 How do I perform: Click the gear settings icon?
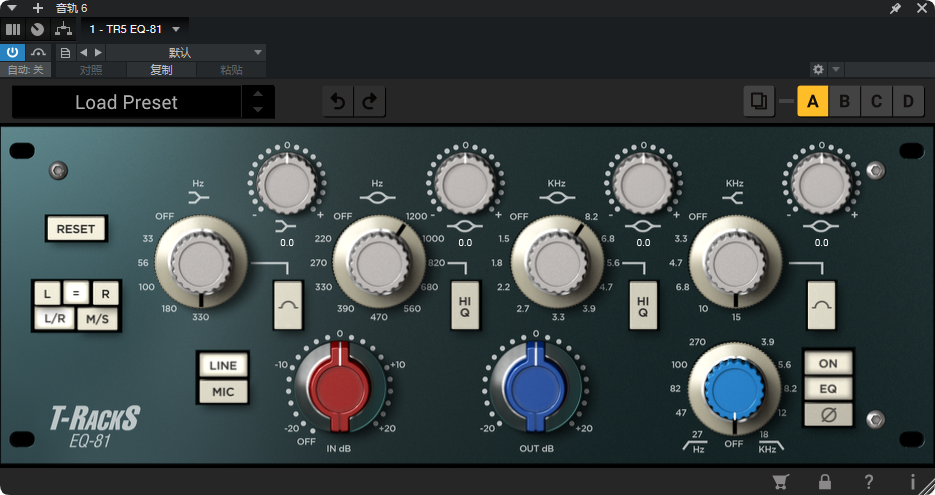point(818,69)
